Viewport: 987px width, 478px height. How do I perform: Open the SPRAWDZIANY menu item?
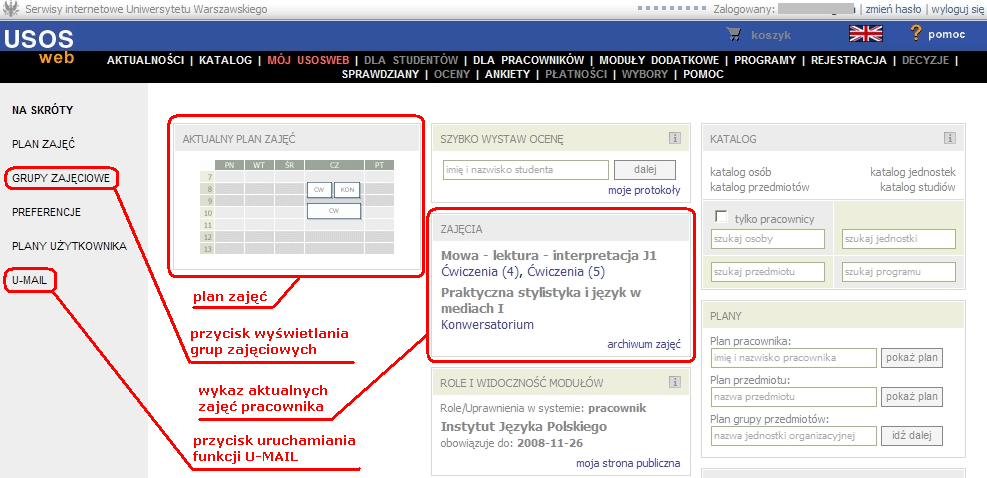tap(380, 74)
